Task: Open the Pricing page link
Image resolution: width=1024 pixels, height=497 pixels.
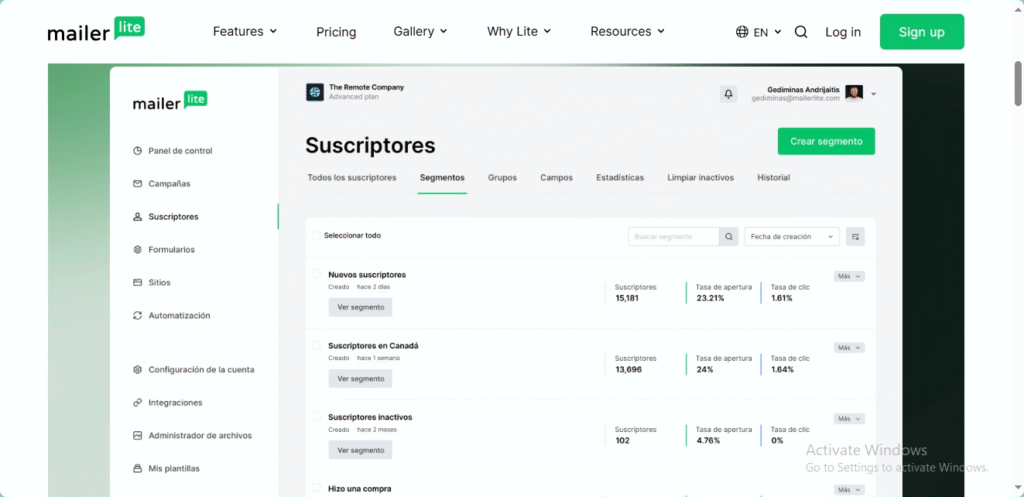Action: pos(336,32)
